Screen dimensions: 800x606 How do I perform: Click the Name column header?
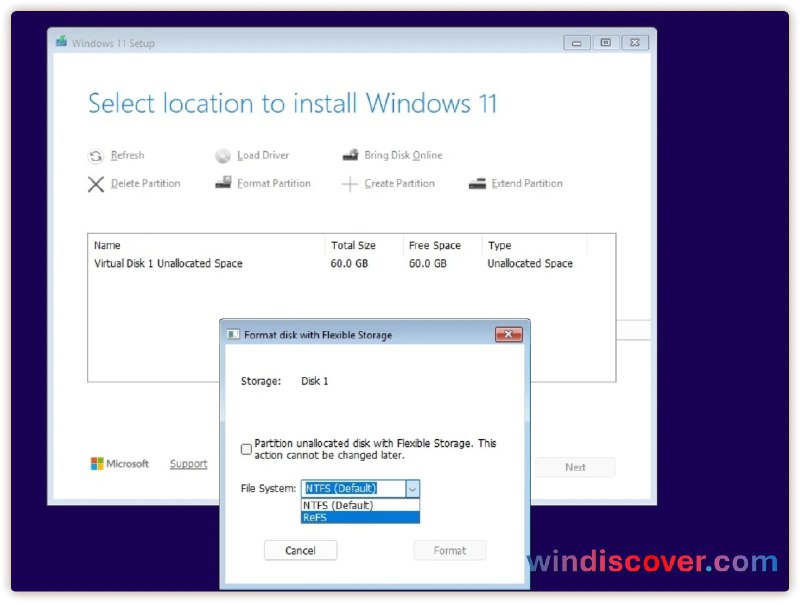107,245
